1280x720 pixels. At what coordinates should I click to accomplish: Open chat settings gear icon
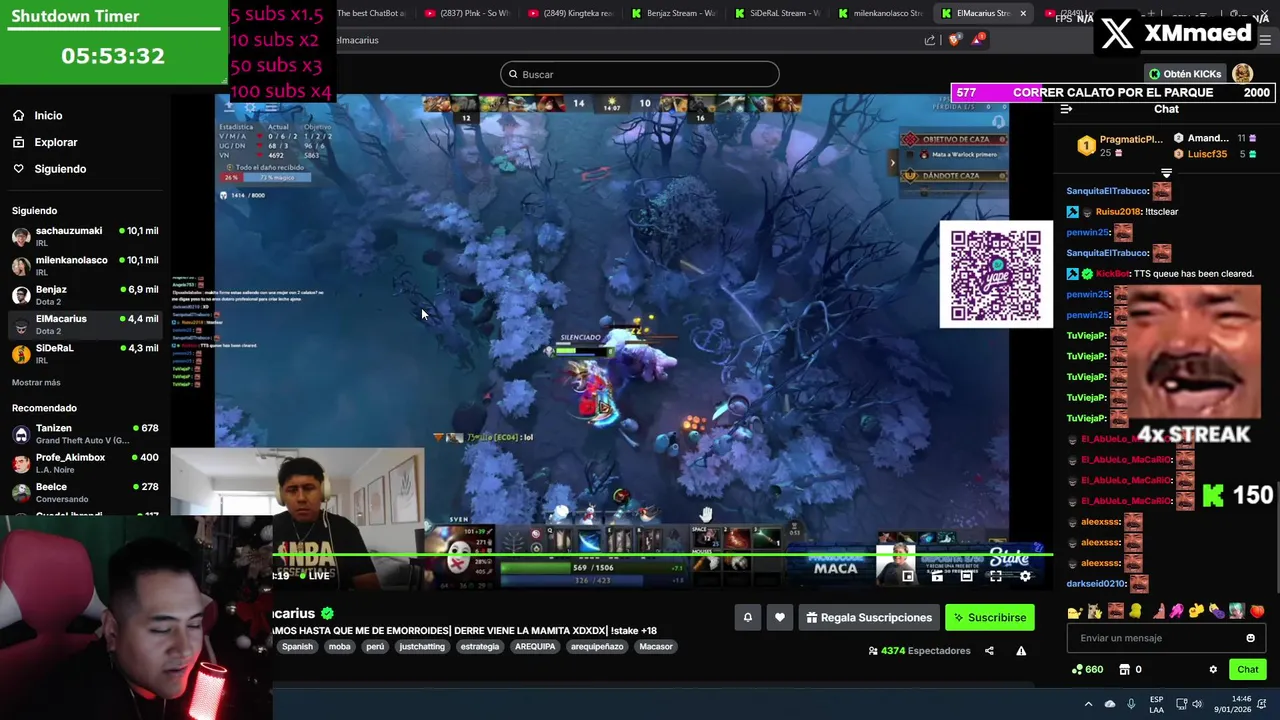[x=1213, y=670]
